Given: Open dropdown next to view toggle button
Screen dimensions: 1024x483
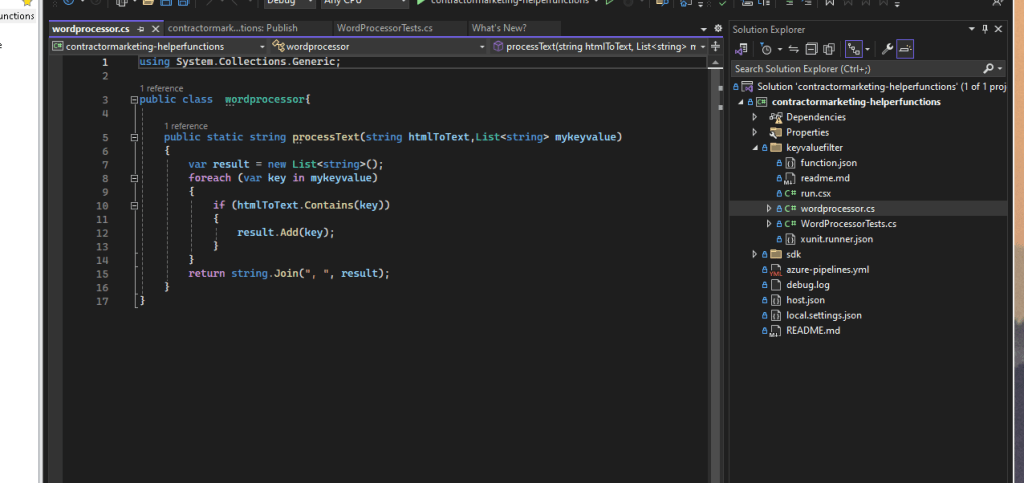Looking at the screenshot, I should pos(867,50).
